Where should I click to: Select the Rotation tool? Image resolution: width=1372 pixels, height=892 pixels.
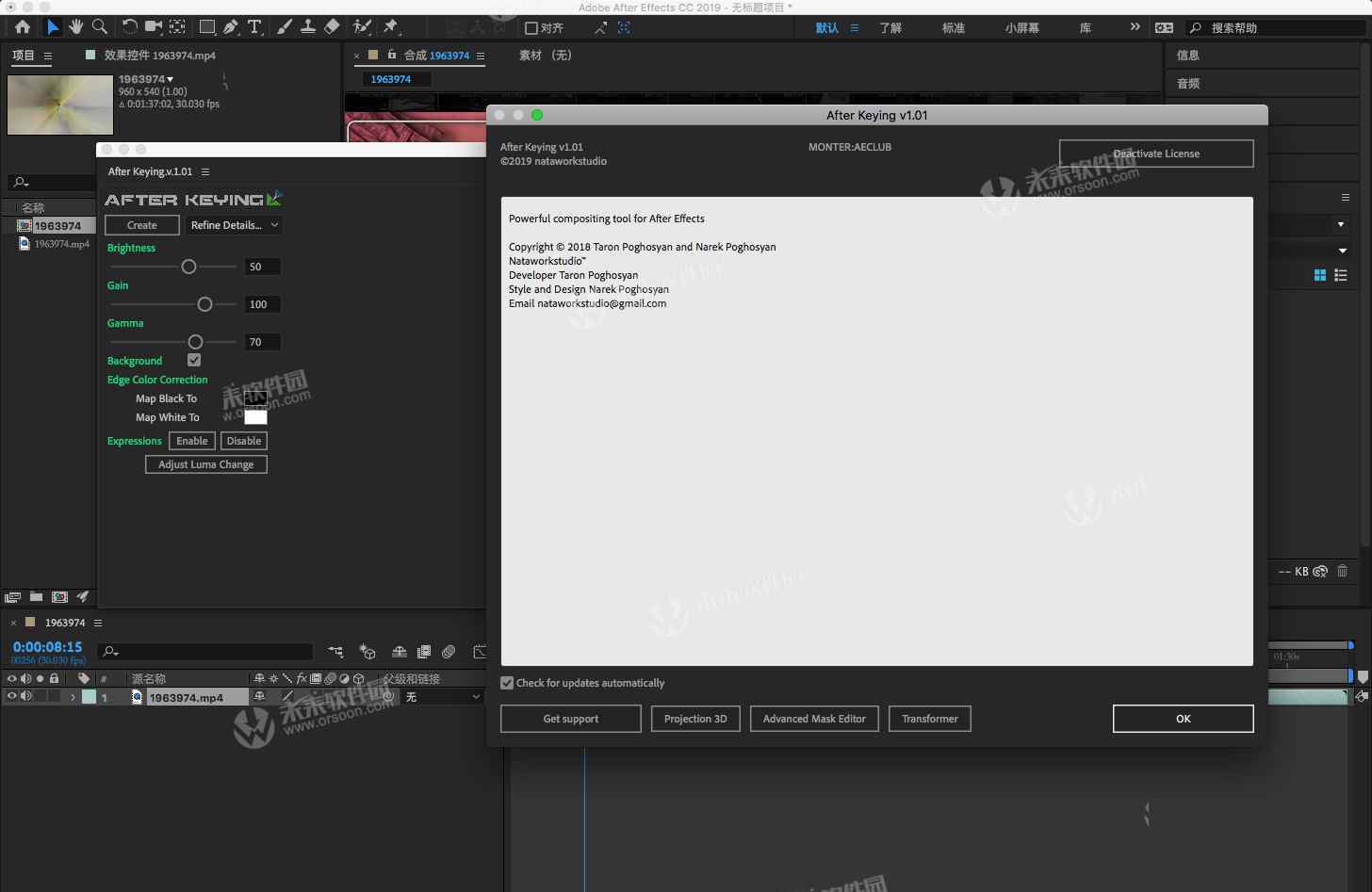coord(130,27)
